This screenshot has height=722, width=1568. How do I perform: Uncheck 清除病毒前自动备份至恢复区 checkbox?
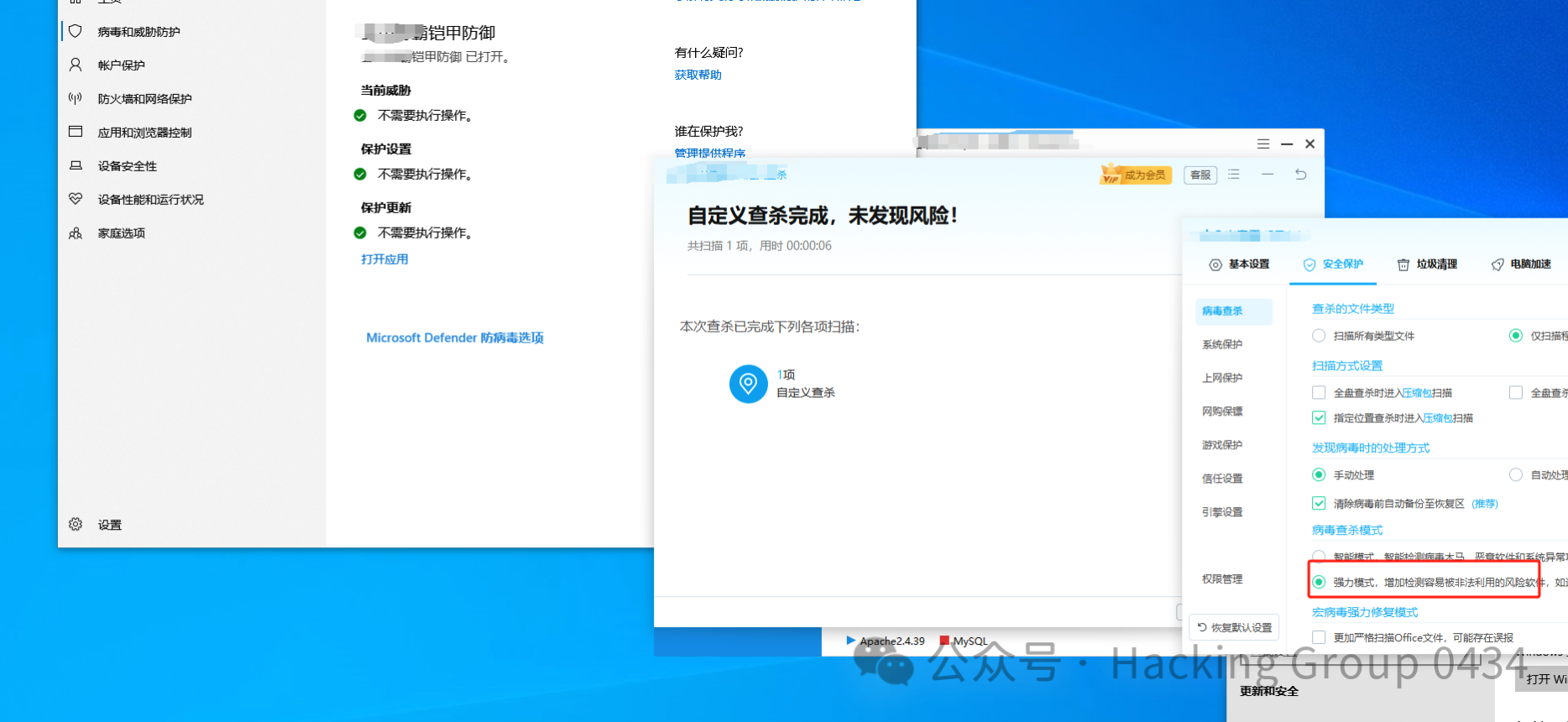point(1319,503)
